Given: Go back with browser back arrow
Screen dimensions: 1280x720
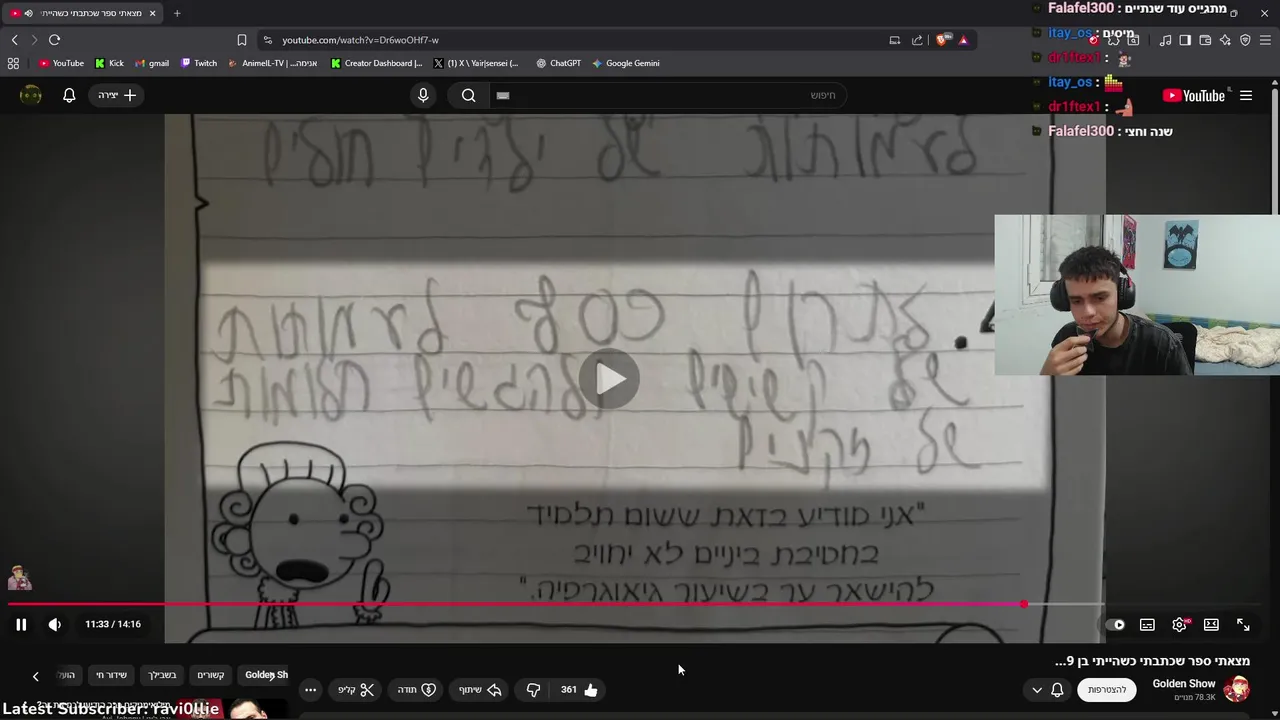Looking at the screenshot, I should tap(15, 40).
